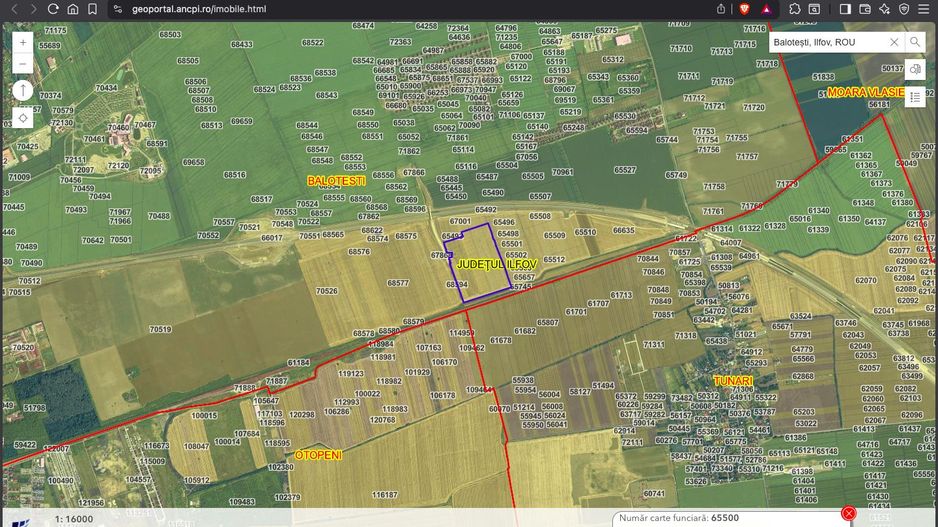Open the extensions puzzle icon
938x527 pixels.
pos(794,9)
